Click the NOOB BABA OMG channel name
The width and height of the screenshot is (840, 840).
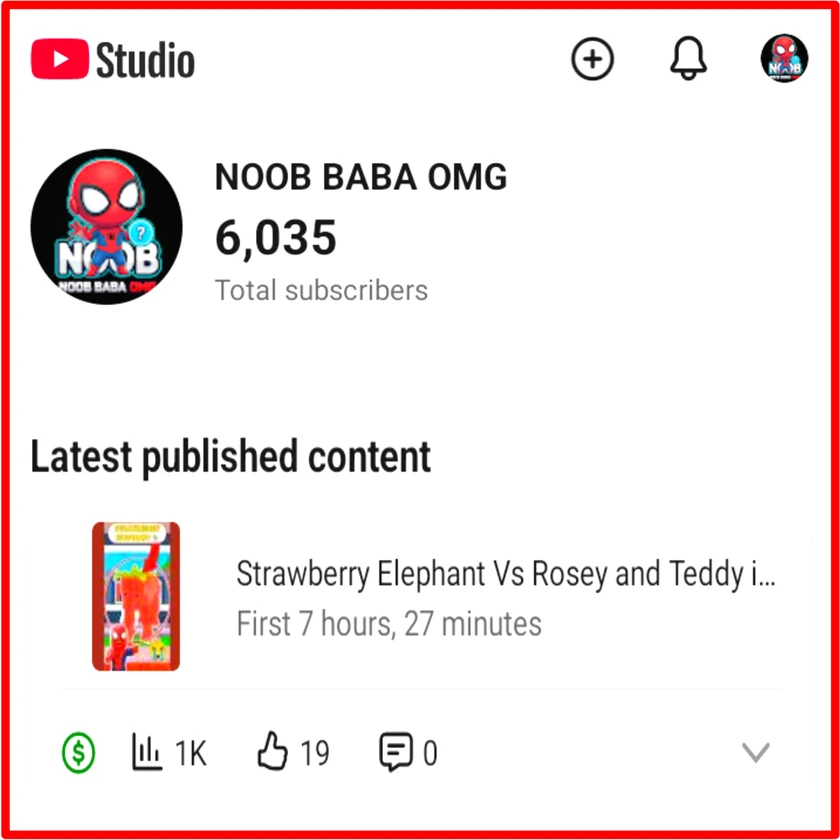pos(361,177)
